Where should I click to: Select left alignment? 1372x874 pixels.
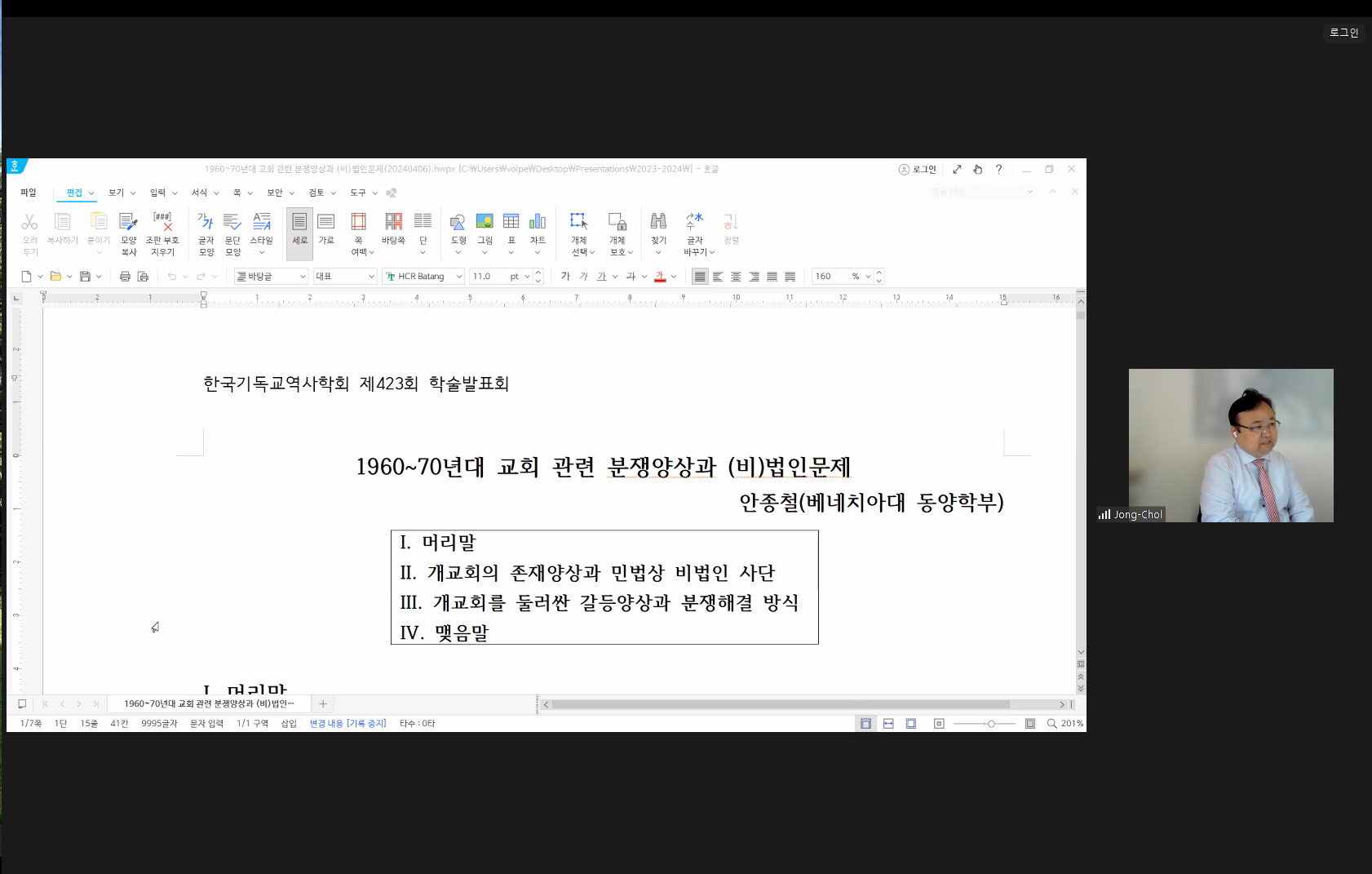[x=718, y=277]
